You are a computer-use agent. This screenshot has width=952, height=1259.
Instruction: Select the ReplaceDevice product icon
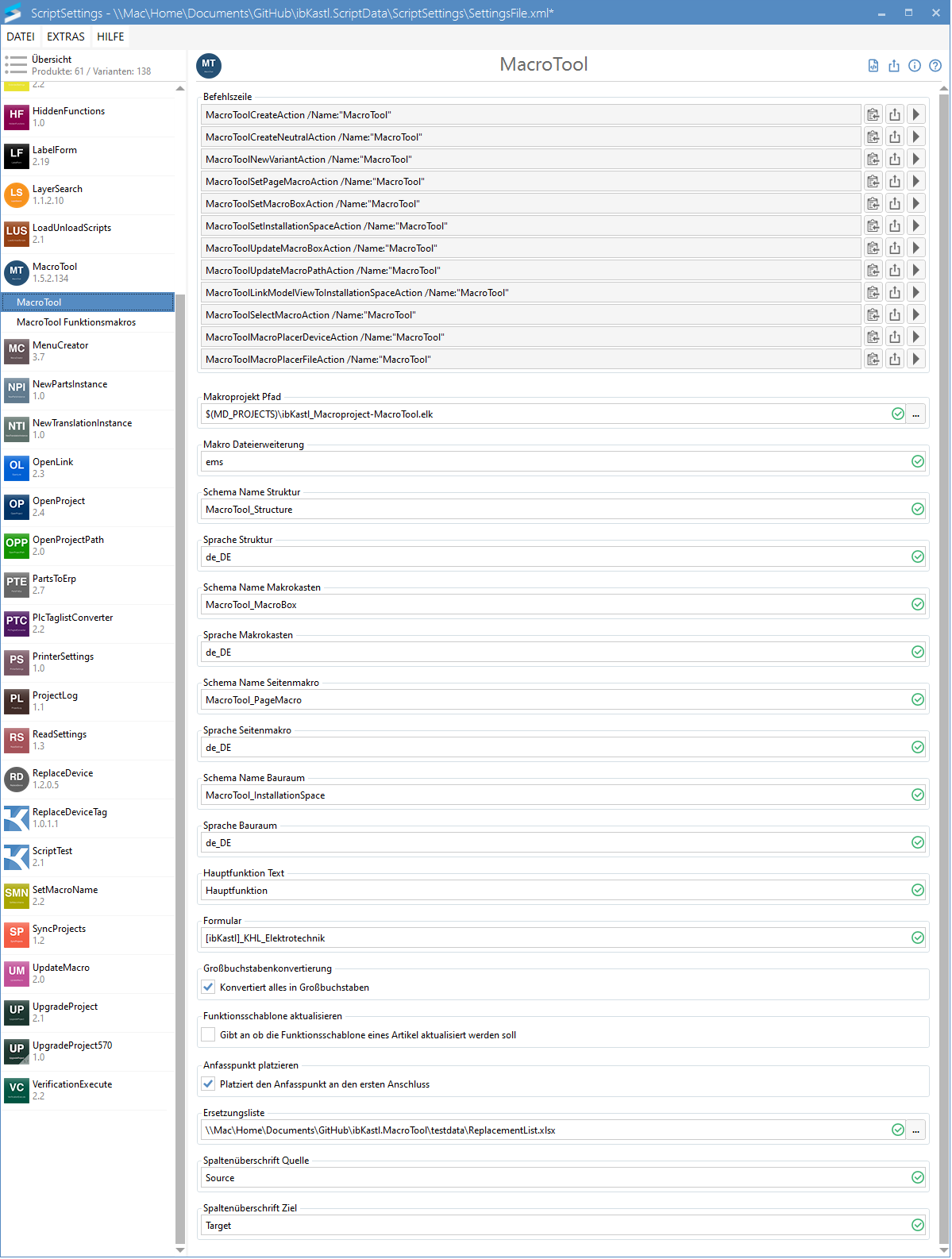coord(17,780)
